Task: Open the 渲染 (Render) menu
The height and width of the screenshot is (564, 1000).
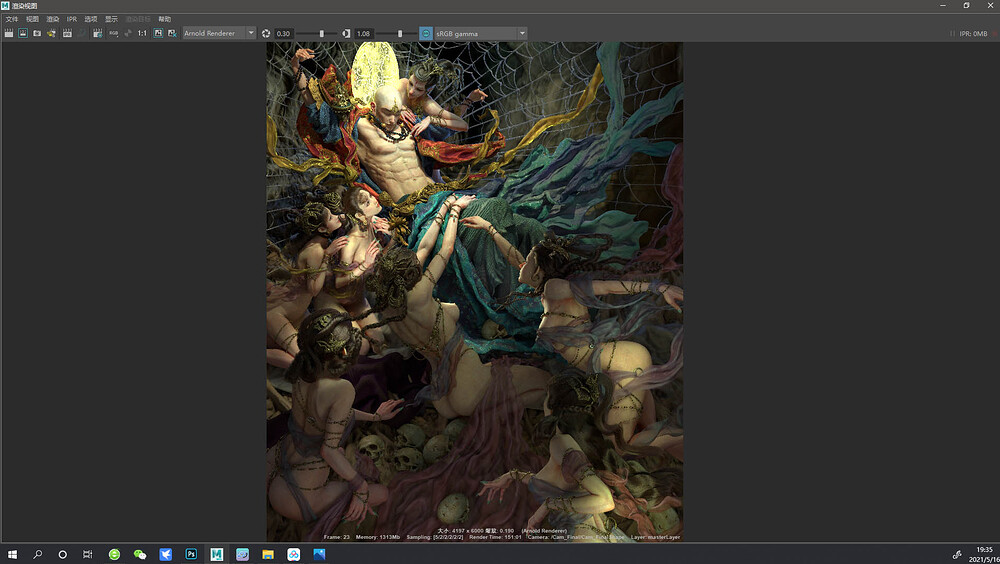Action: click(x=53, y=19)
